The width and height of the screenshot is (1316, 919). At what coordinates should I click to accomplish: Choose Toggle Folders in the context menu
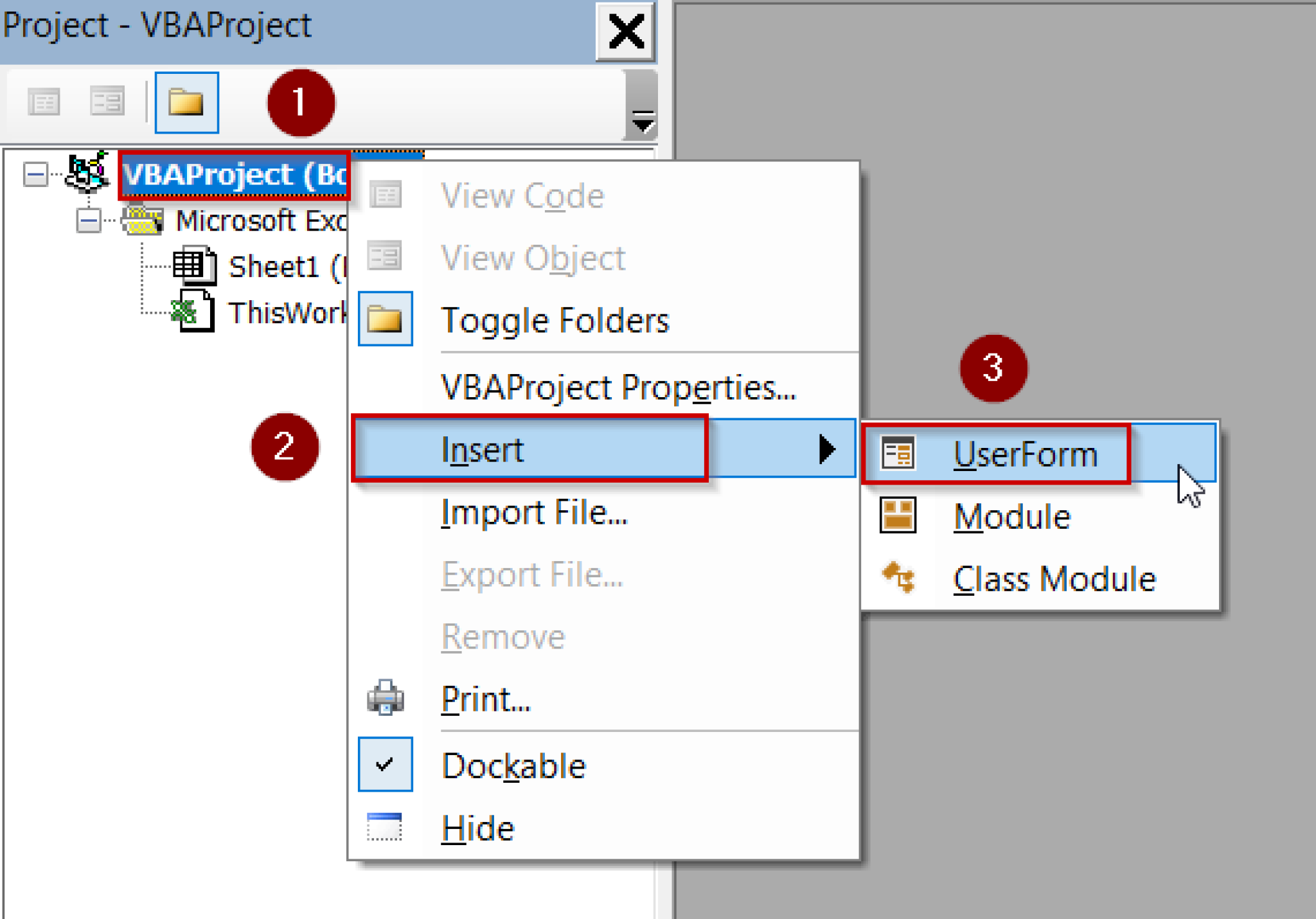coord(555,320)
